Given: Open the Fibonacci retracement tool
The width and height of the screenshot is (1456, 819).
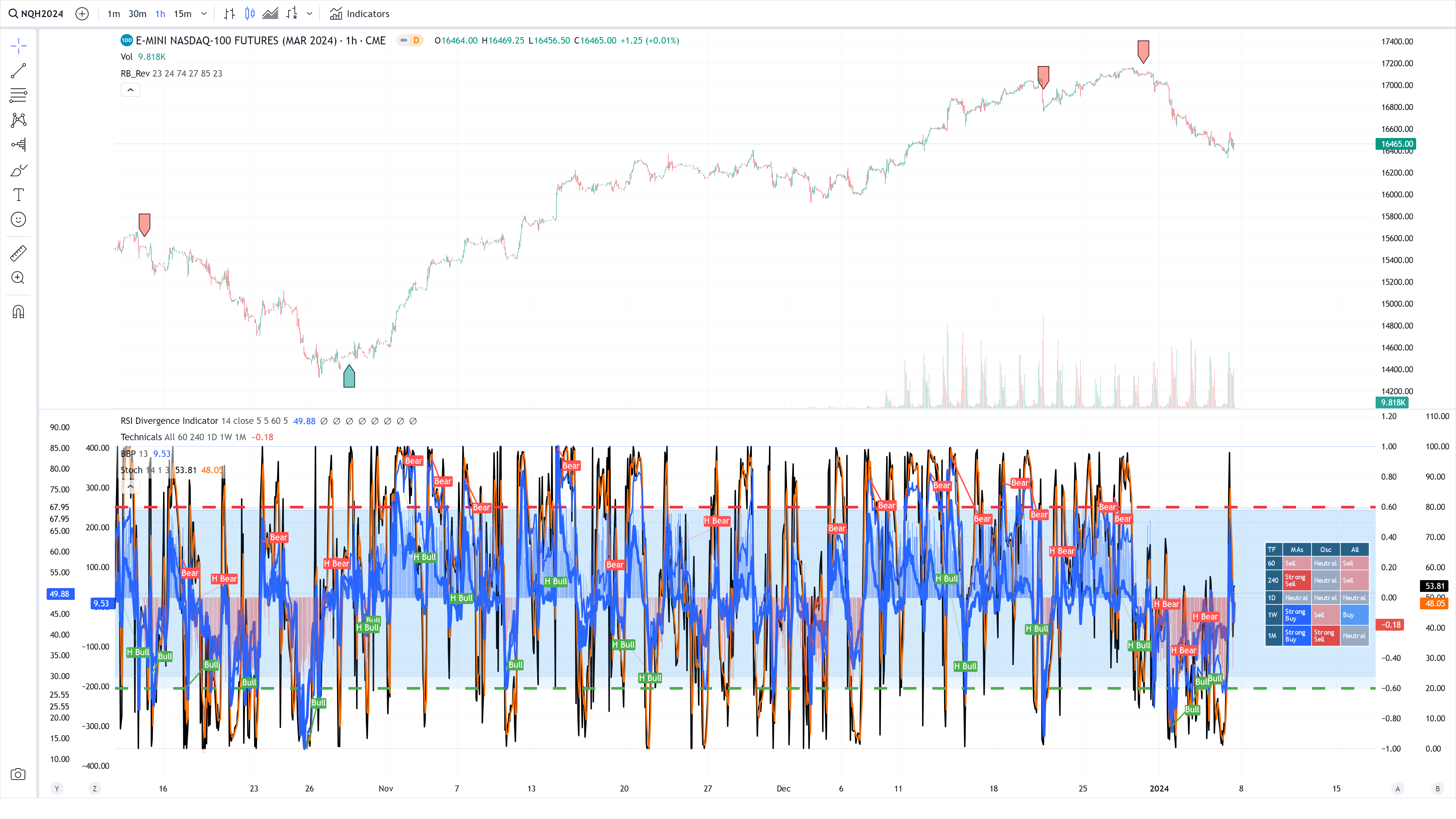Looking at the screenshot, I should pyautogui.click(x=18, y=95).
